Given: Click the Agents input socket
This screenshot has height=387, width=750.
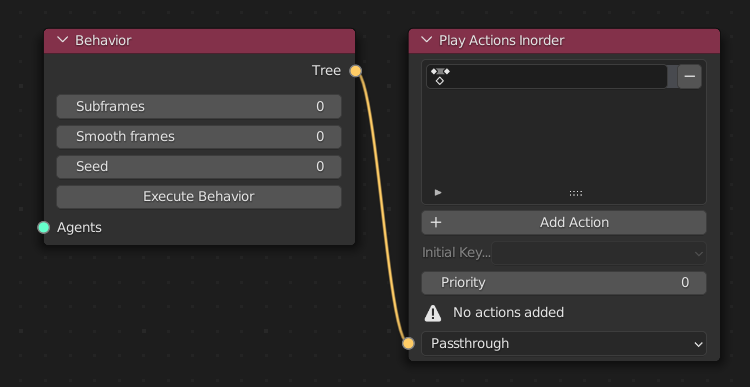Looking at the screenshot, I should point(44,227).
